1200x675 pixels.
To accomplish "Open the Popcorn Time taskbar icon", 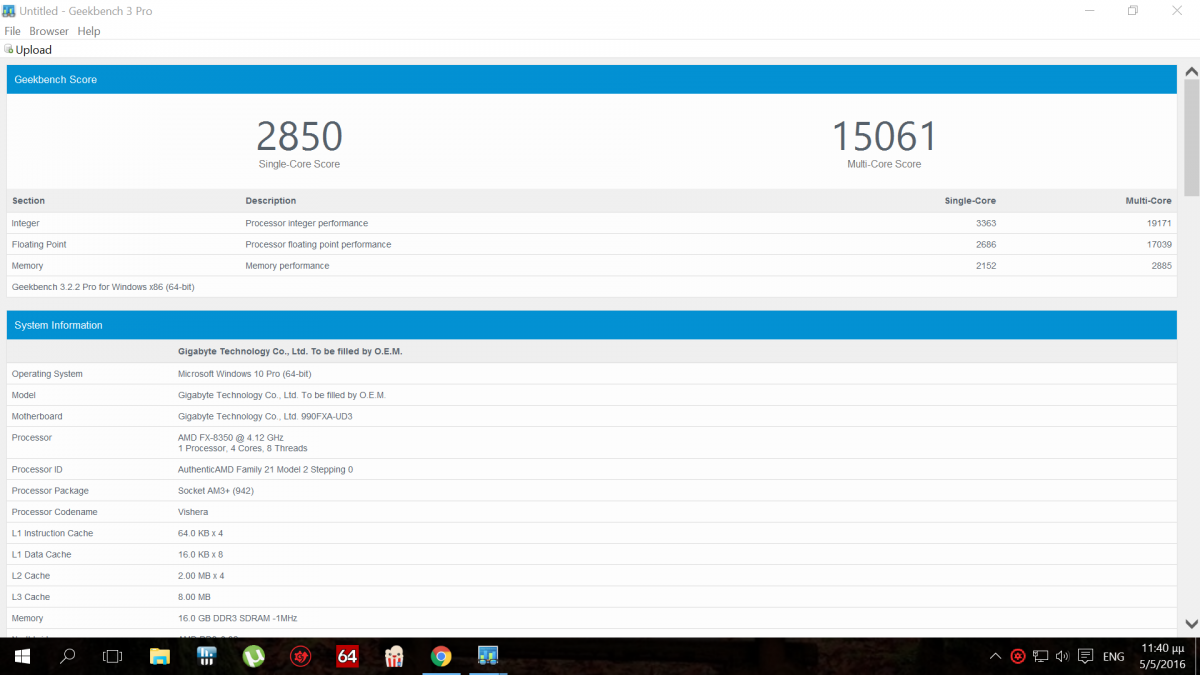I will [x=394, y=656].
